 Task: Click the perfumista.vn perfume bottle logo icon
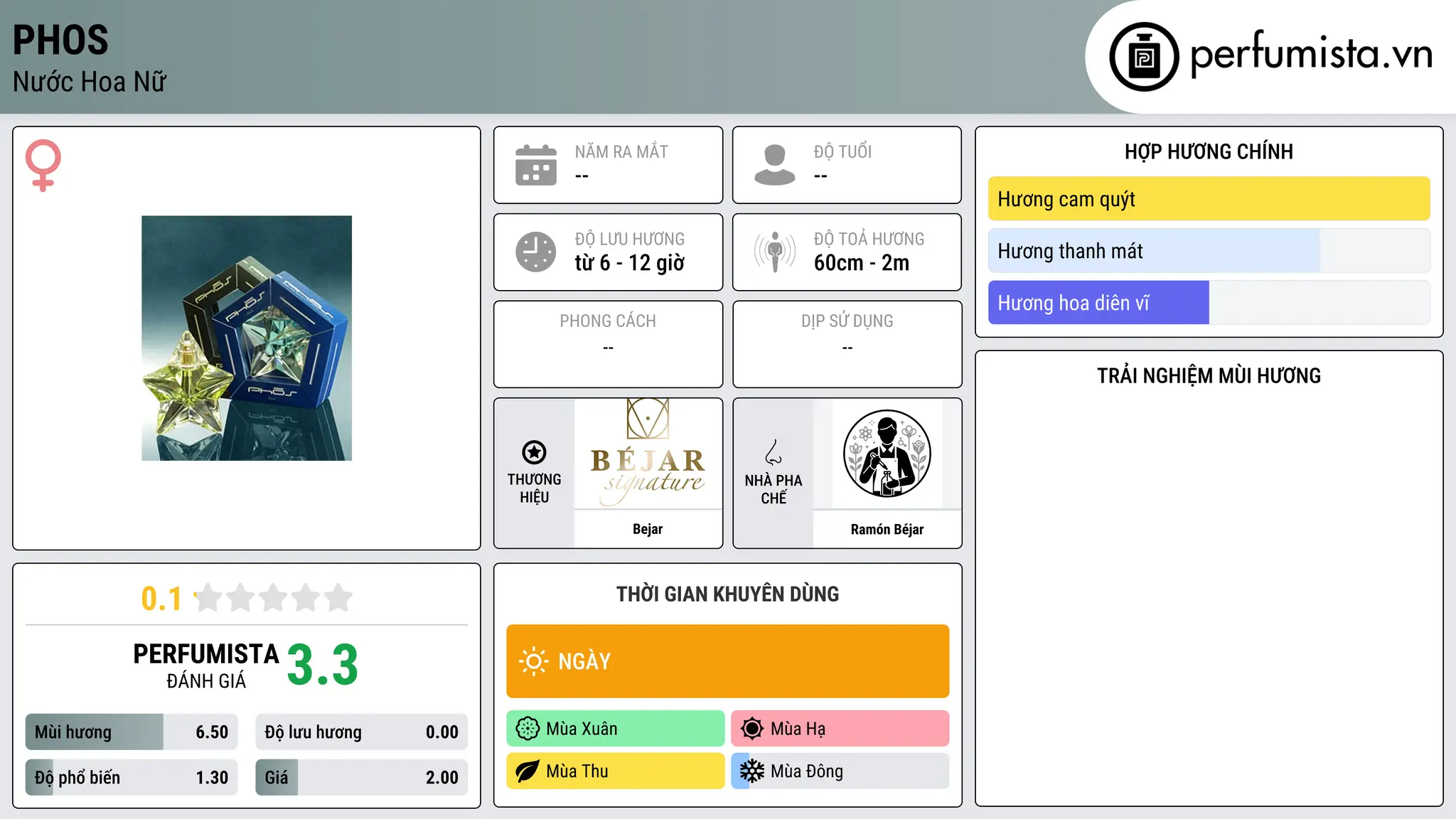pos(1144,57)
